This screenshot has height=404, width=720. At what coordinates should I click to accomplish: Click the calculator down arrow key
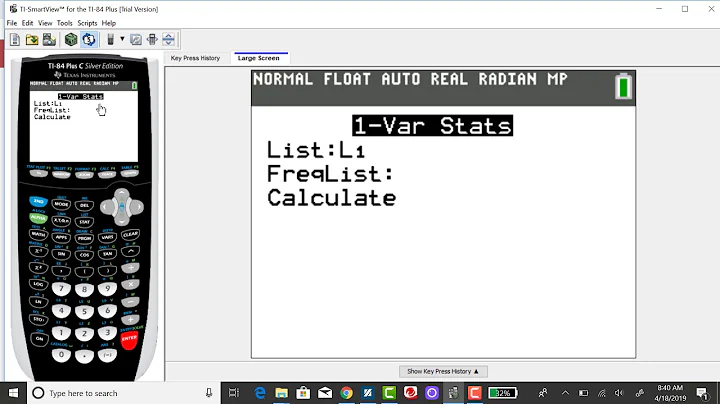coord(122,220)
